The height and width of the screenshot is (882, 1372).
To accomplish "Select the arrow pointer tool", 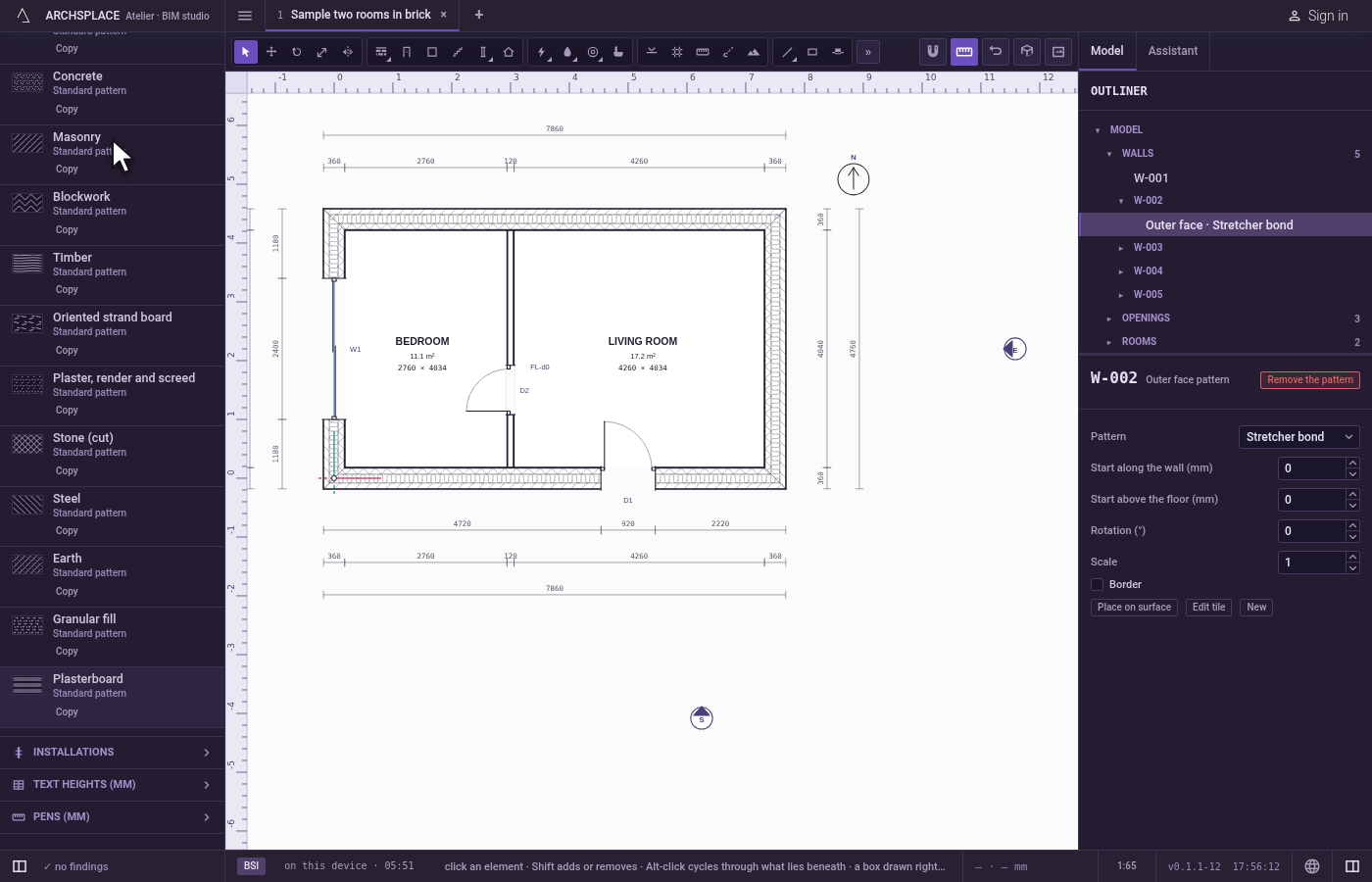I will click(246, 52).
